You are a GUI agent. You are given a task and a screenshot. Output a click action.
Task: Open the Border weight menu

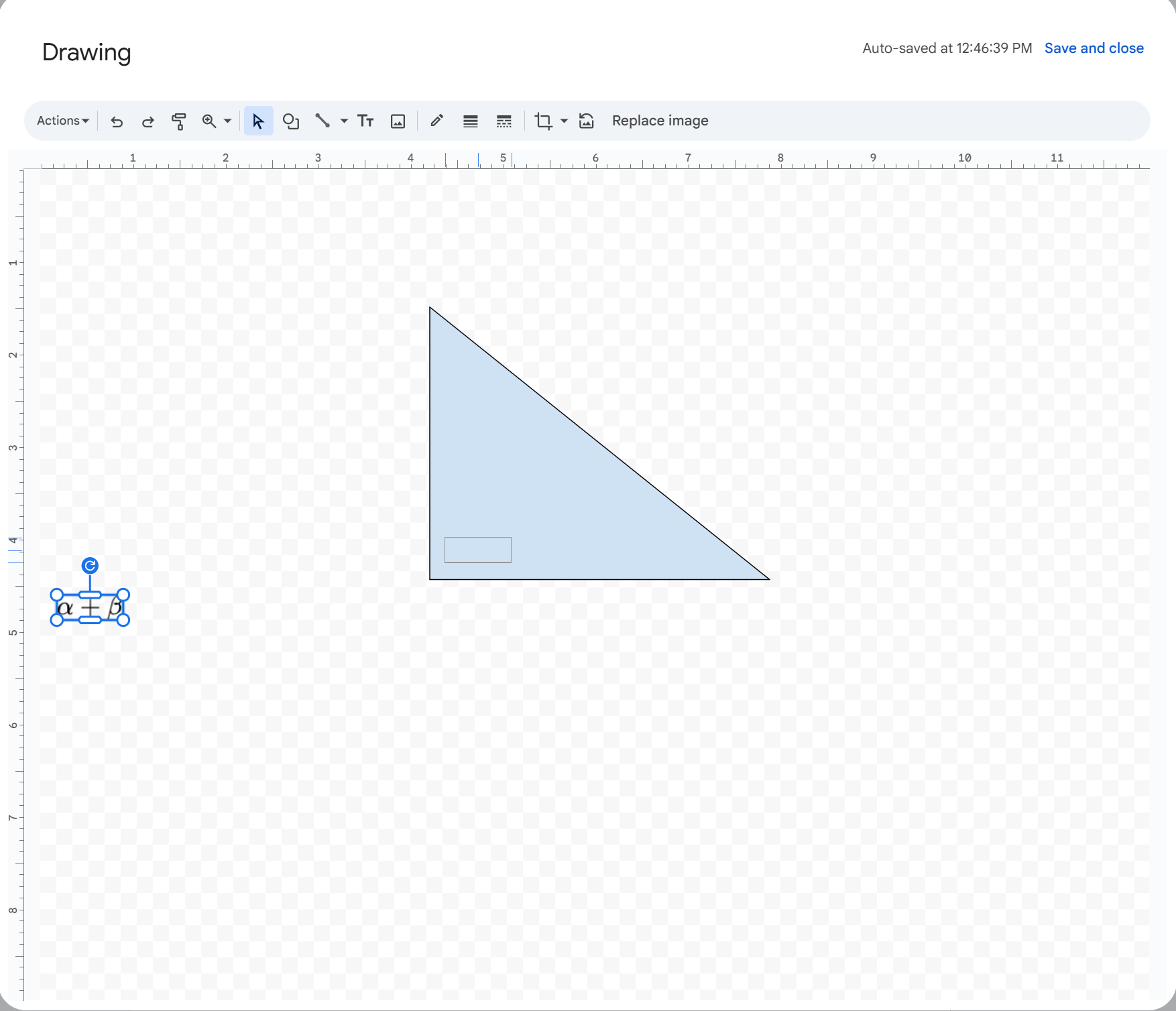tap(469, 121)
